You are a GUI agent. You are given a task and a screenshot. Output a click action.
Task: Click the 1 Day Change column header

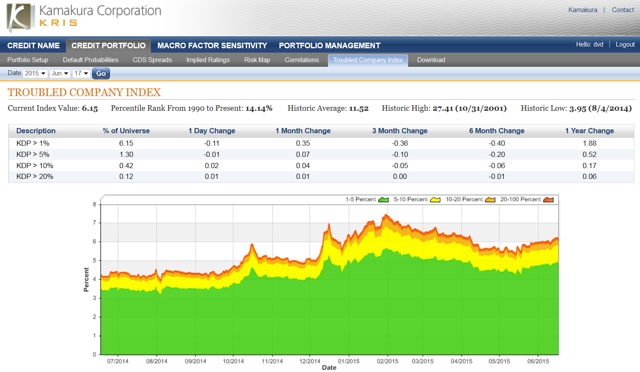pos(211,131)
